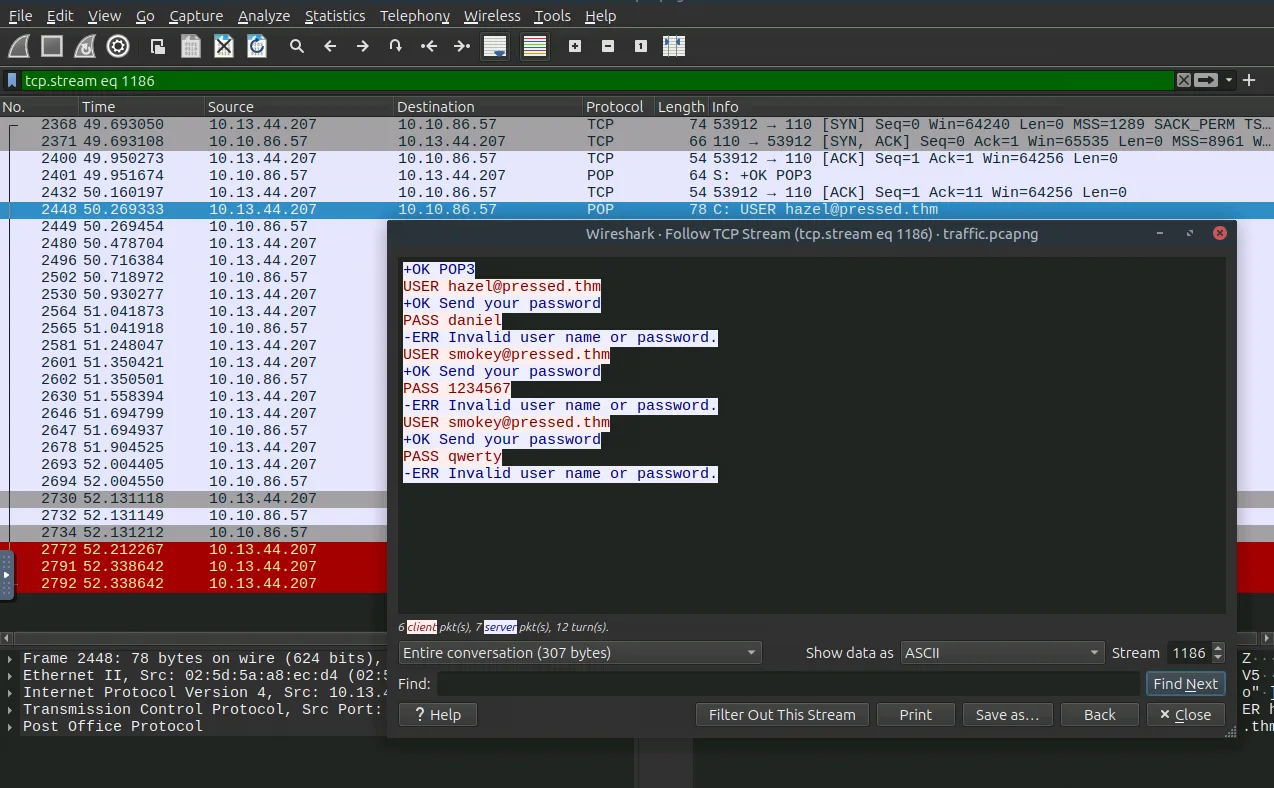The width and height of the screenshot is (1274, 788).
Task: Click the close capture file icon
Action: (224, 46)
